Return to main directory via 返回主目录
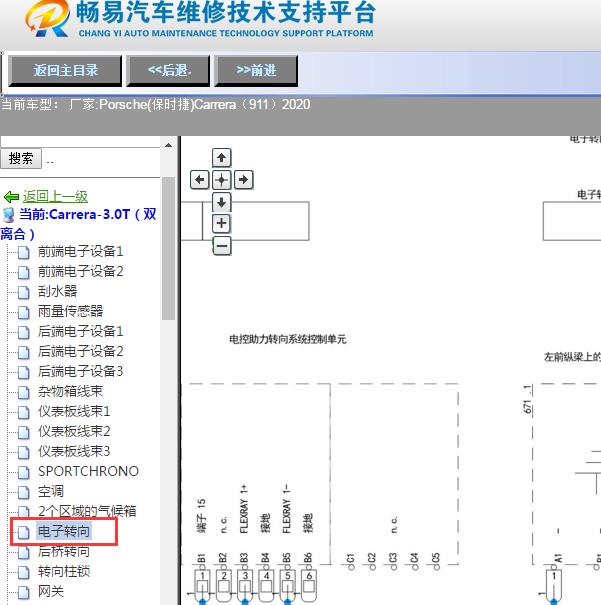This screenshot has width=601, height=605. [65, 71]
